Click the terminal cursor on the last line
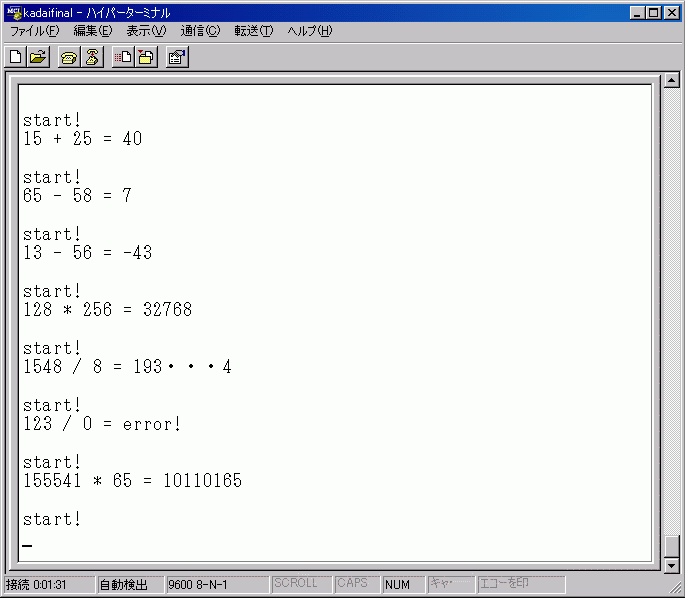 click(27, 546)
